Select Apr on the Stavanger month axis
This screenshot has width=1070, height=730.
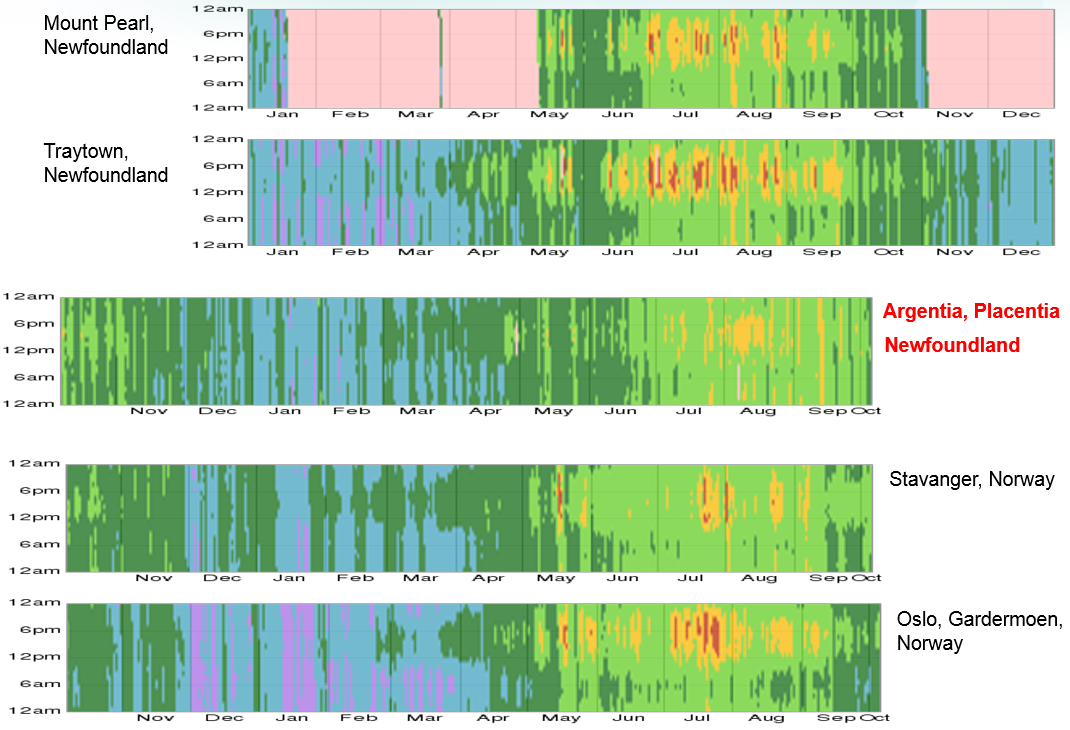click(488, 578)
